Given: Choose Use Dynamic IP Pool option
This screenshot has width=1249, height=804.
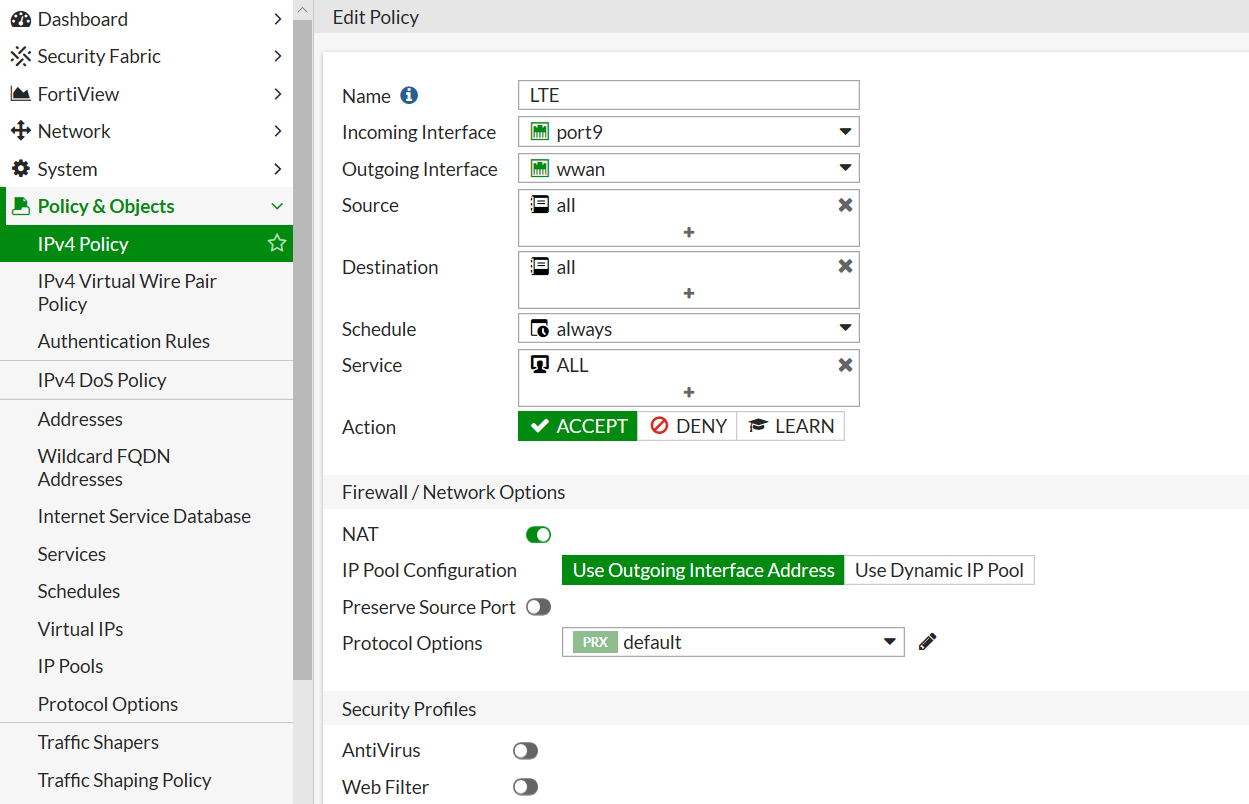Looking at the screenshot, I should [x=939, y=570].
